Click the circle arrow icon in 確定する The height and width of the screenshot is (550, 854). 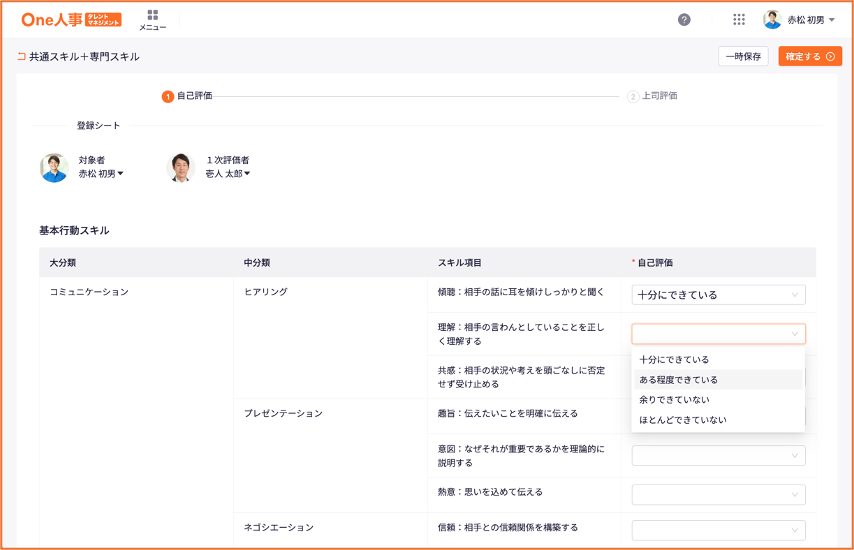(x=830, y=56)
